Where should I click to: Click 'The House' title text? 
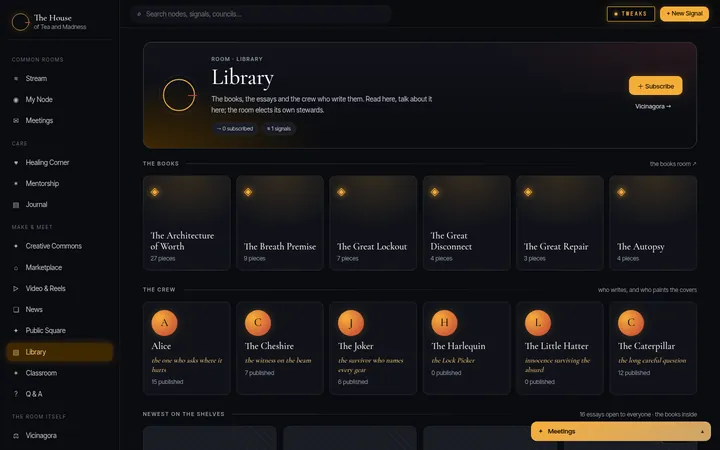pyautogui.click(x=52, y=18)
